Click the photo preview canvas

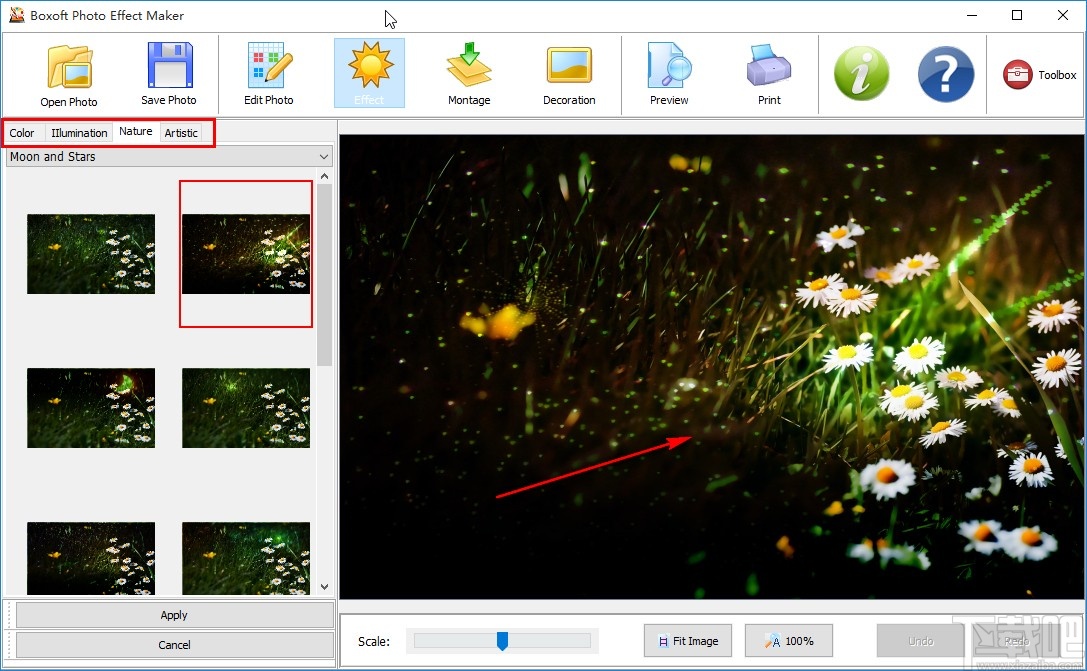click(711, 367)
